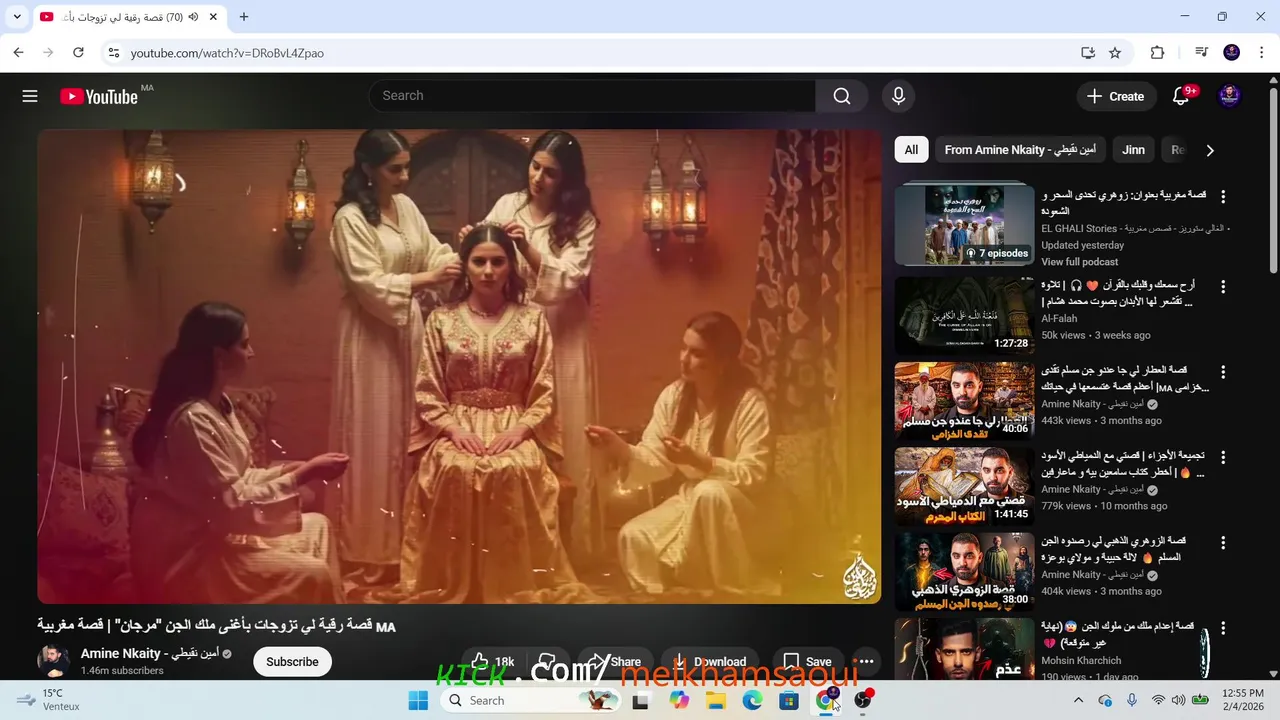Open the Chrome extensions puzzle icon
Image resolution: width=1280 pixels, height=720 pixels.
tap(1158, 53)
